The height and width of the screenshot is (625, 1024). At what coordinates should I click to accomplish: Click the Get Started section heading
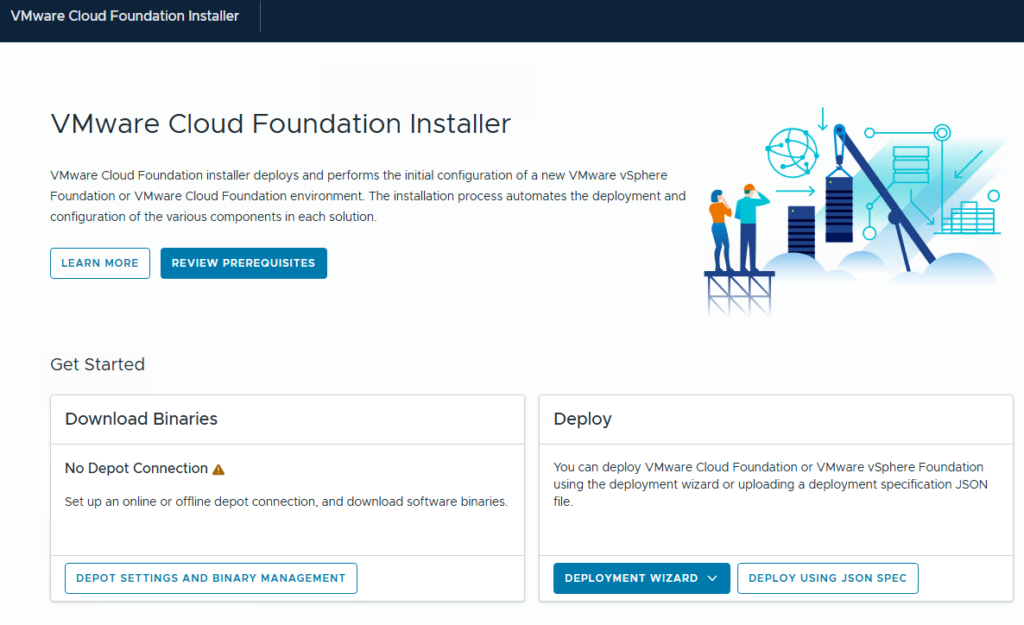pos(97,364)
